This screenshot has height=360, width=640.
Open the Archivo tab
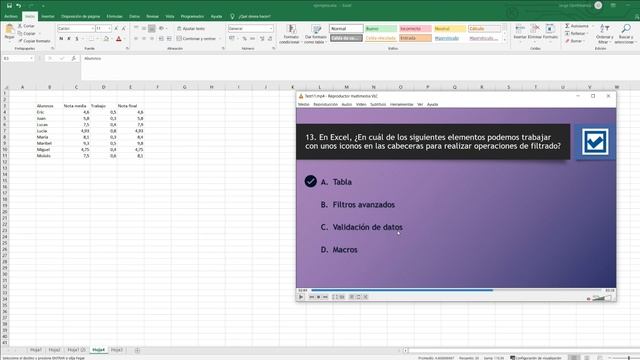point(11,16)
